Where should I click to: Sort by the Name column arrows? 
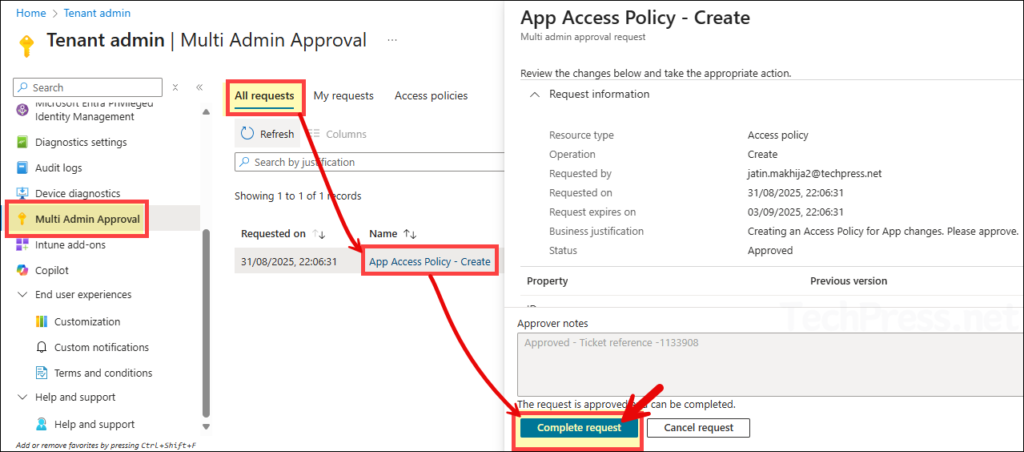tap(410, 234)
